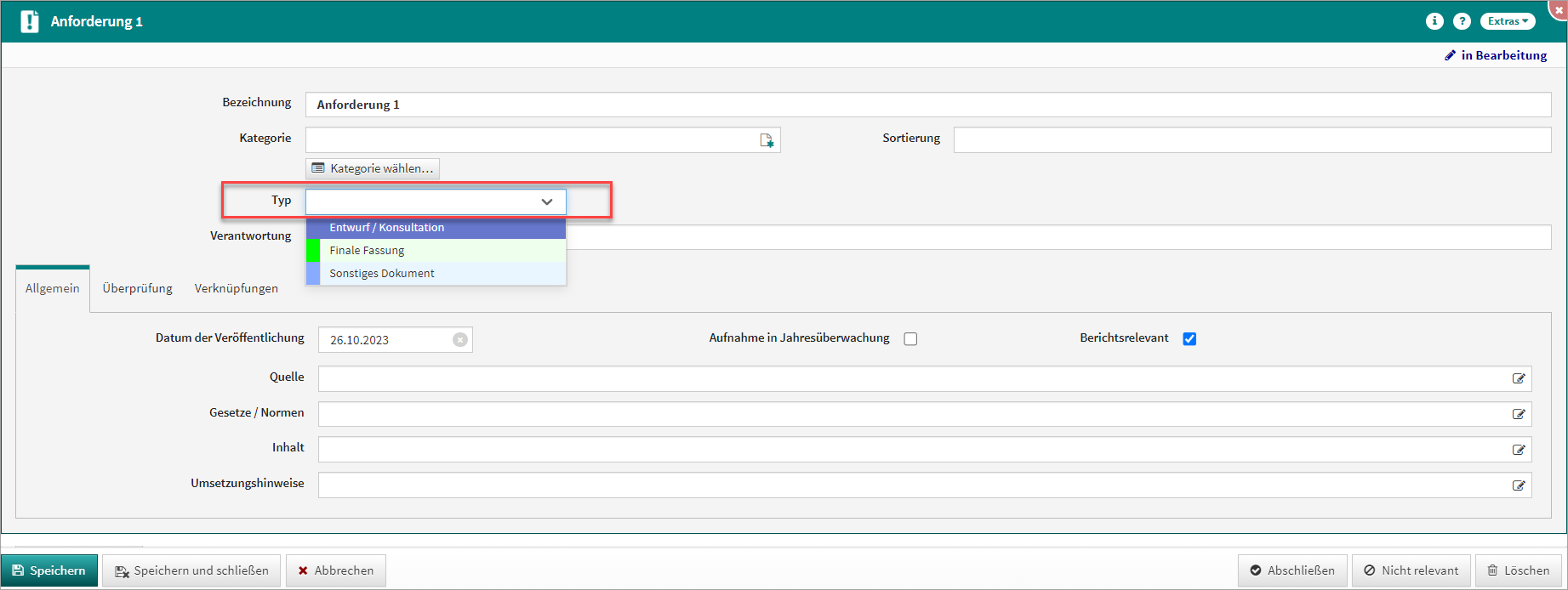This screenshot has height=590, width=1568.
Task: Open the Extras dropdown menu
Action: click(x=1508, y=21)
